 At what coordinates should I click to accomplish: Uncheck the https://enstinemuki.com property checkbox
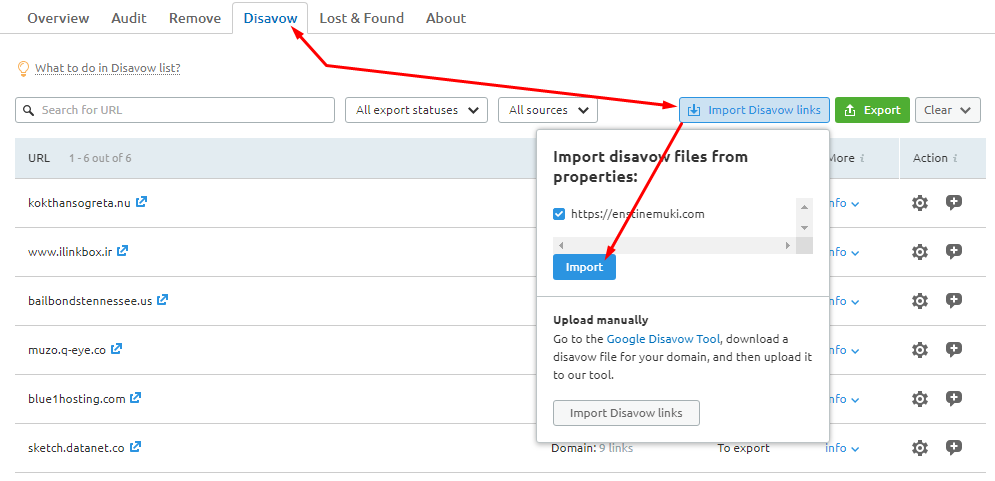[x=559, y=214]
